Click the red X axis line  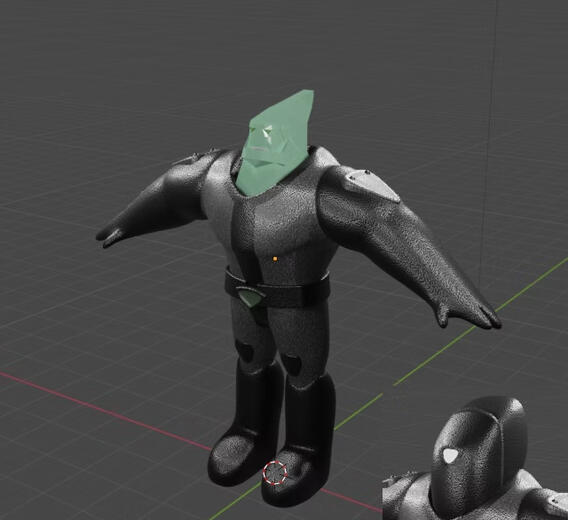coord(105,410)
